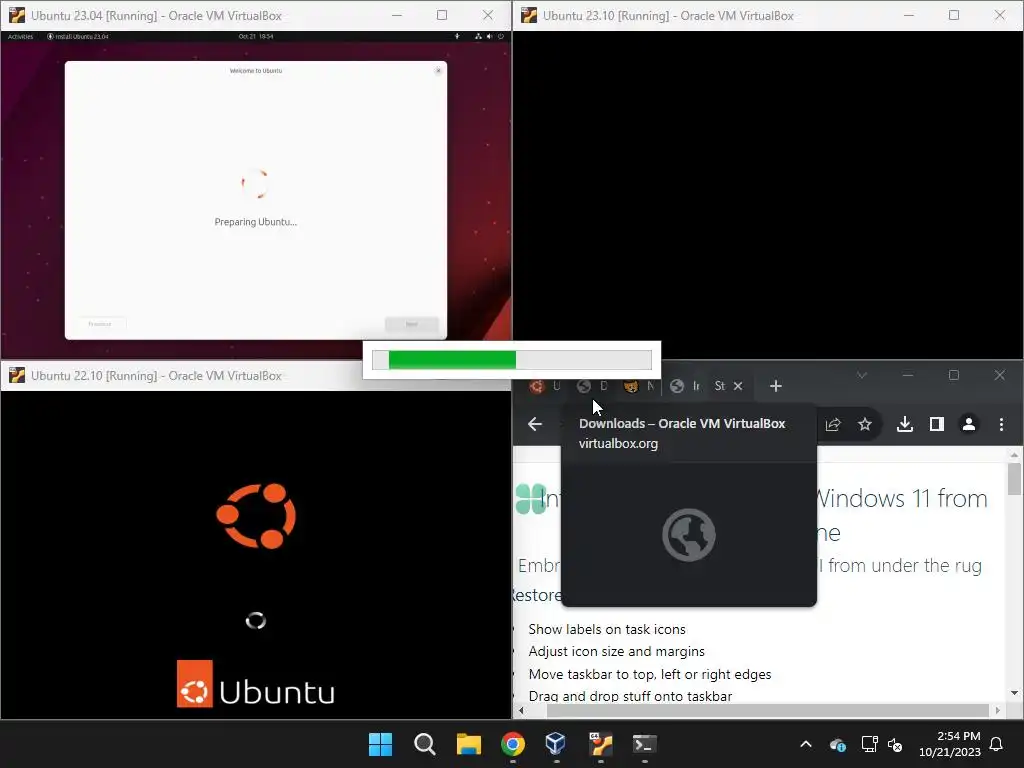Toggle Chrome side panel
The width and height of the screenshot is (1024, 768).
click(x=936, y=424)
